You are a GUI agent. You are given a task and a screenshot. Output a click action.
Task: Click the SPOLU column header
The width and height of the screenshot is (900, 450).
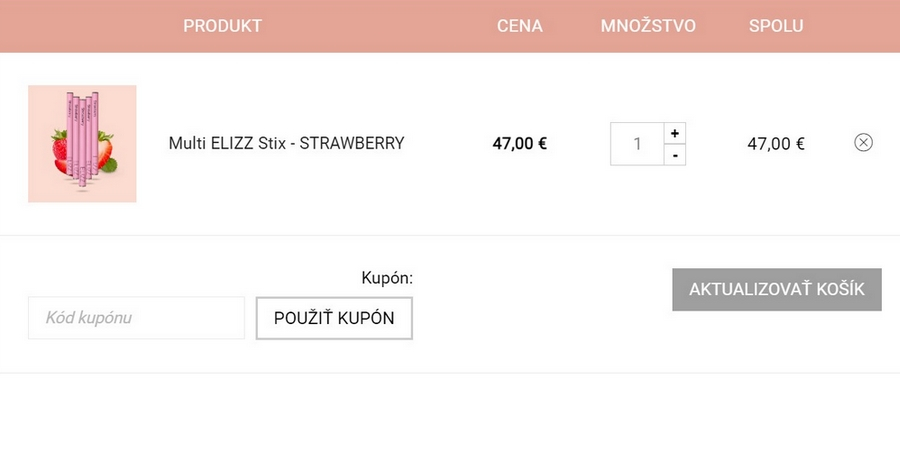click(776, 26)
